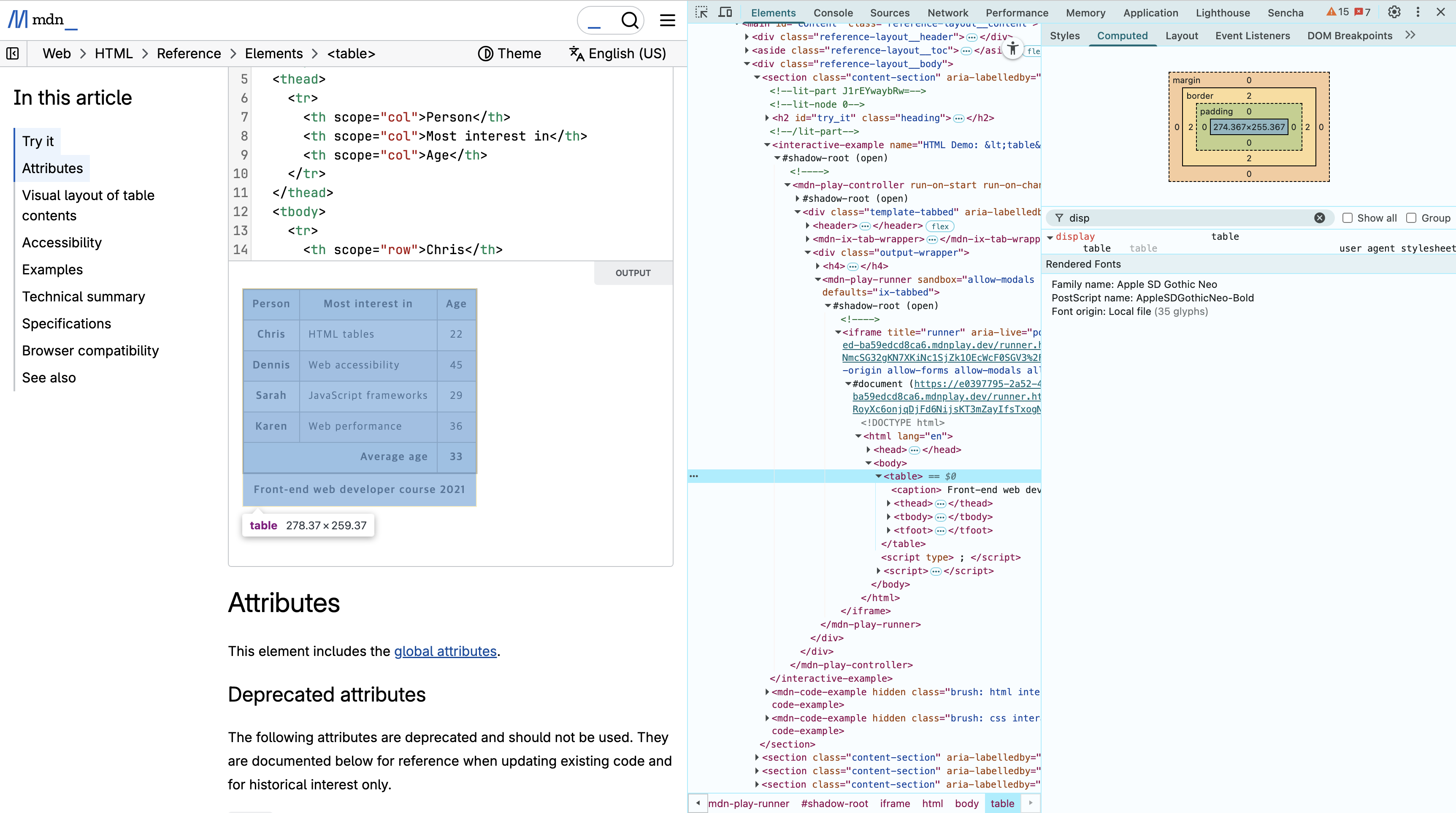
Task: Open the MDN hamburger menu
Action: point(668,20)
